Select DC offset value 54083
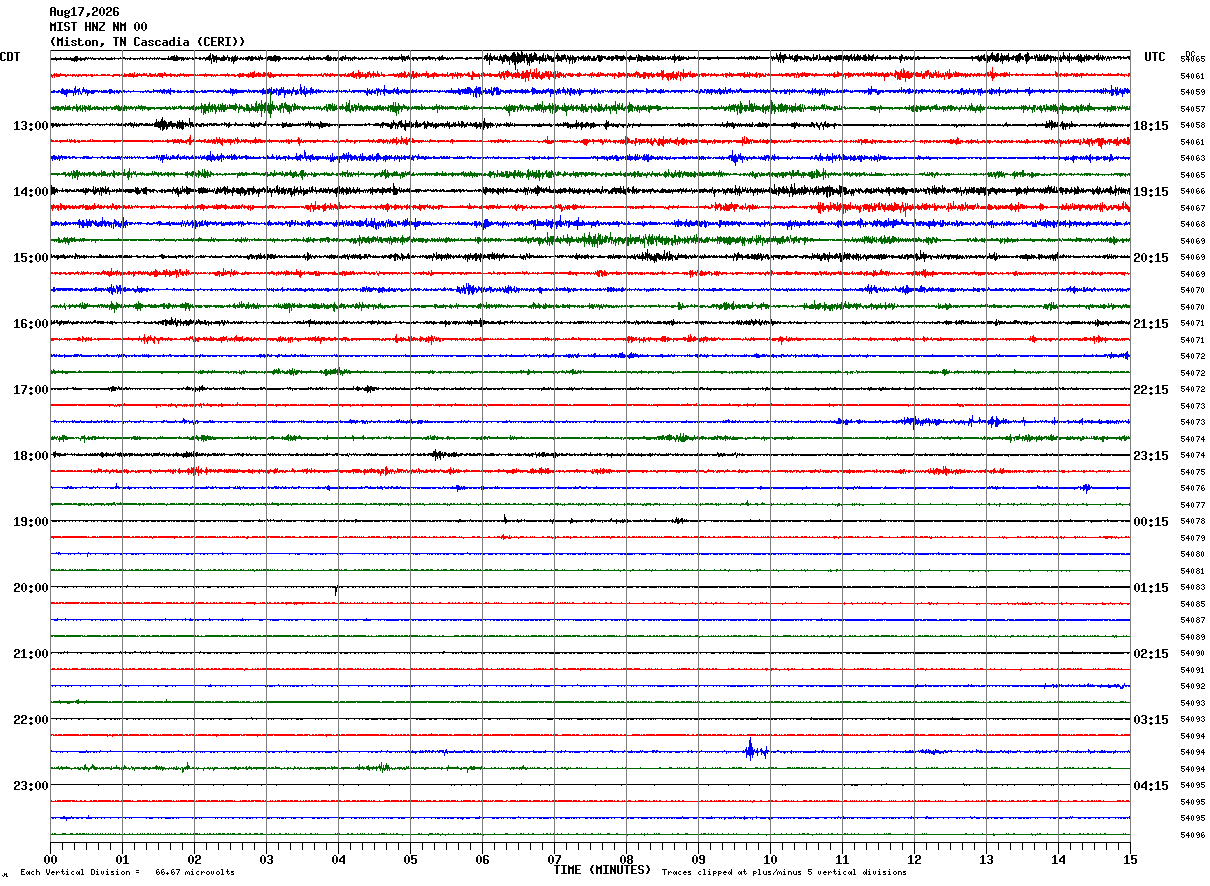The width and height of the screenshot is (1210, 886). pos(1193,587)
